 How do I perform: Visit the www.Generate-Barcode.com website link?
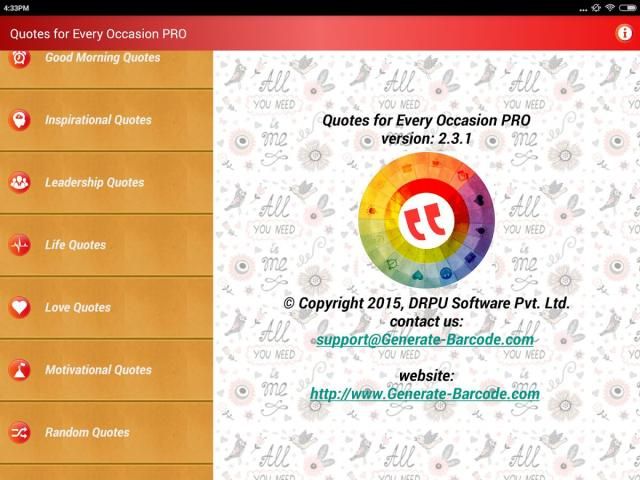pyautogui.click(x=425, y=394)
